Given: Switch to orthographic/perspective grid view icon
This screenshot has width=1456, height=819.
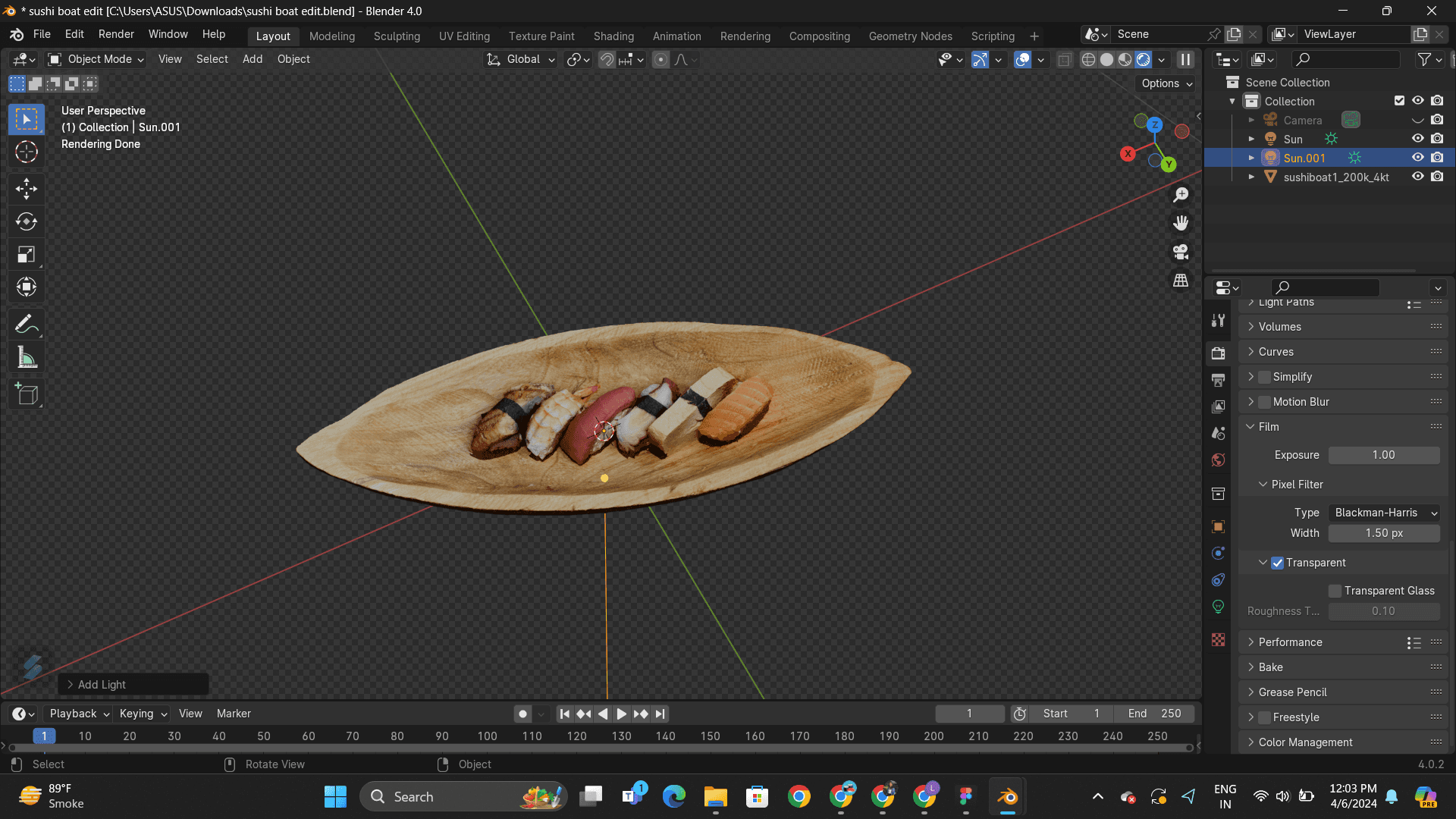Looking at the screenshot, I should coord(1181,281).
